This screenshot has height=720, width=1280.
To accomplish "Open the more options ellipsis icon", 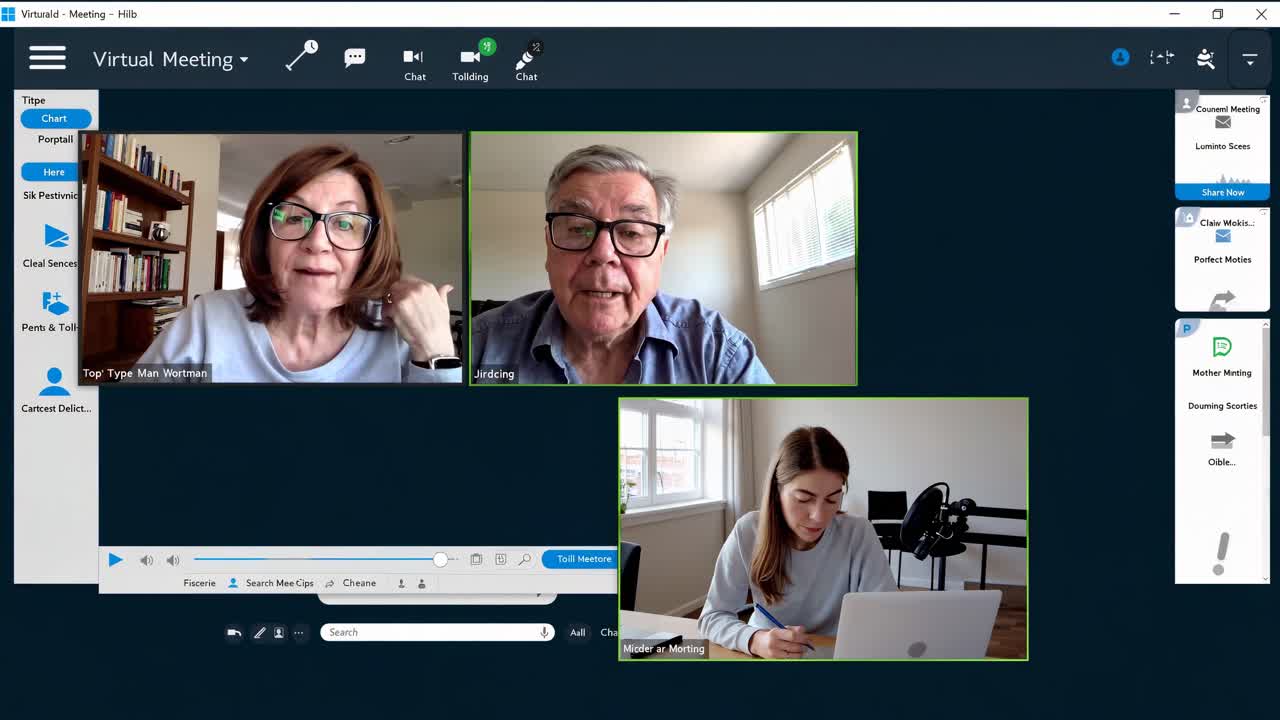I will coord(298,632).
